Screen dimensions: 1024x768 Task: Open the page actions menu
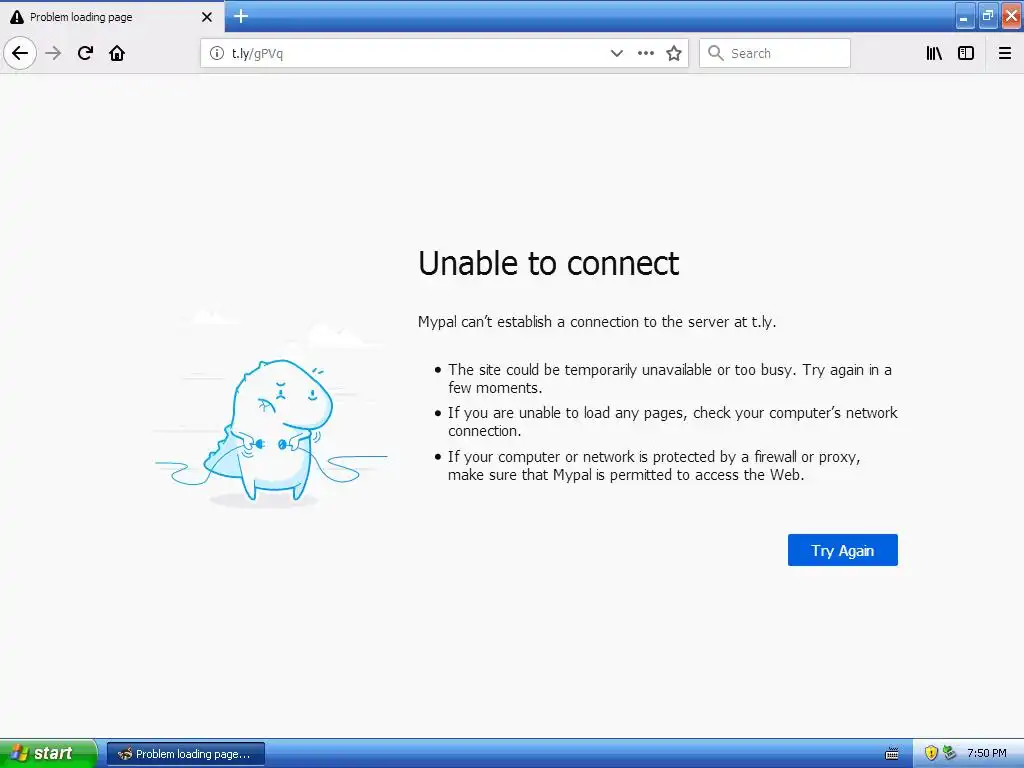pos(645,53)
